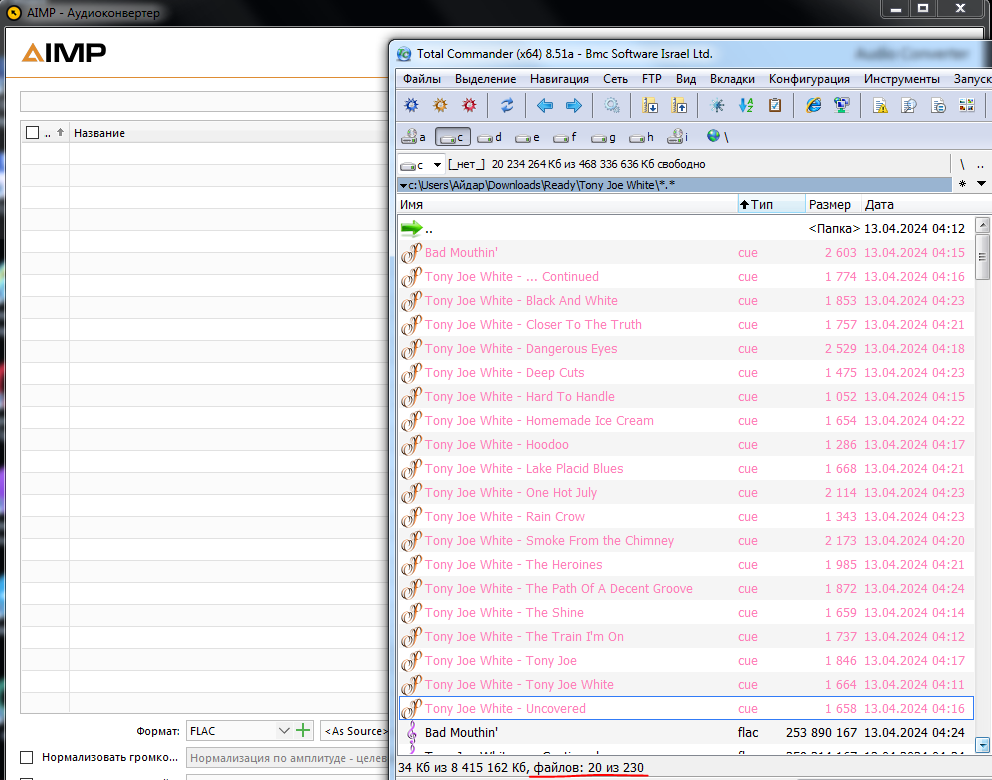Switch to drive a
Viewport: 992px width, 780px height.
click(x=414, y=137)
